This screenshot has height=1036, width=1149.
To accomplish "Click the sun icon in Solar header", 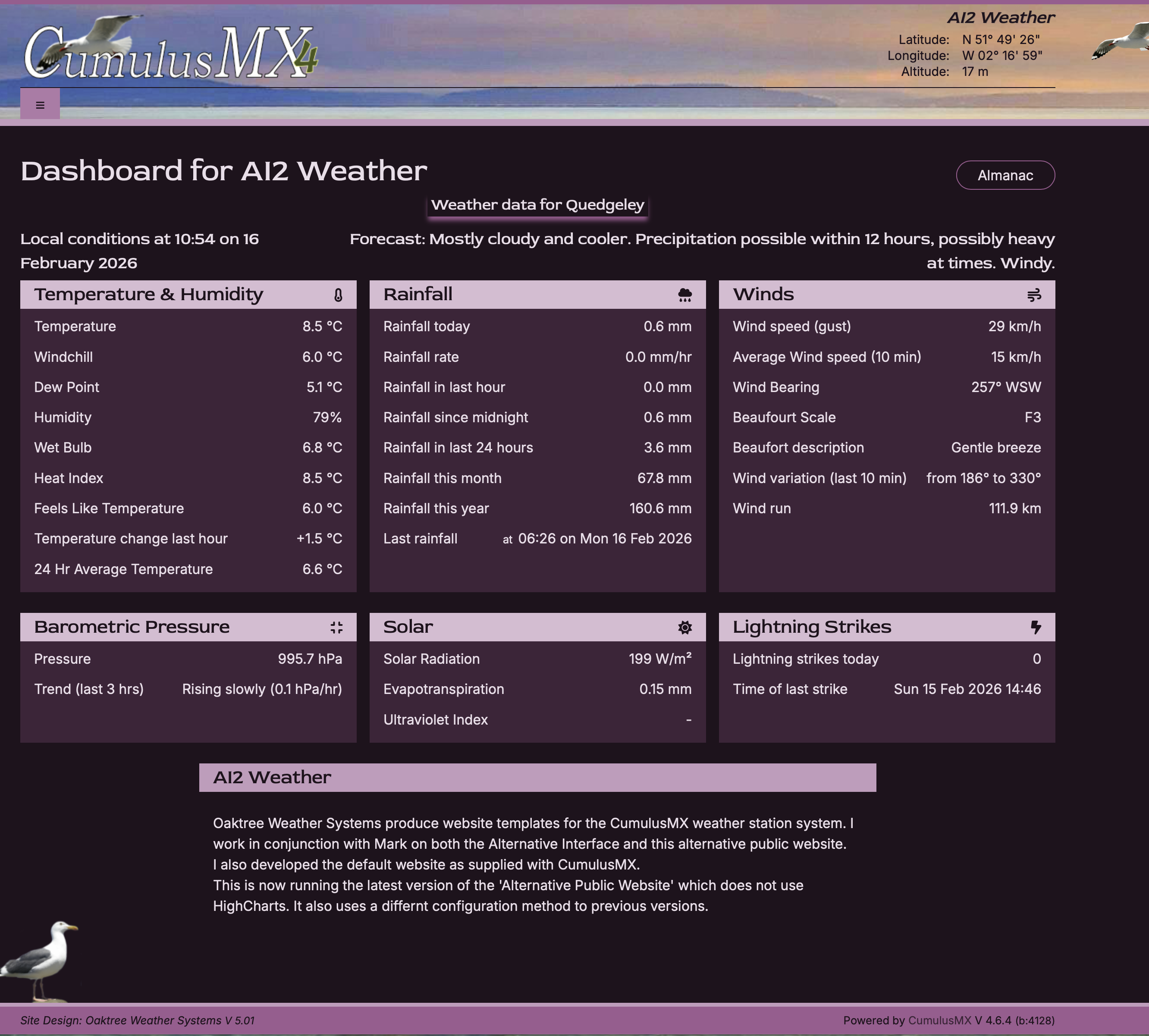I will point(684,627).
